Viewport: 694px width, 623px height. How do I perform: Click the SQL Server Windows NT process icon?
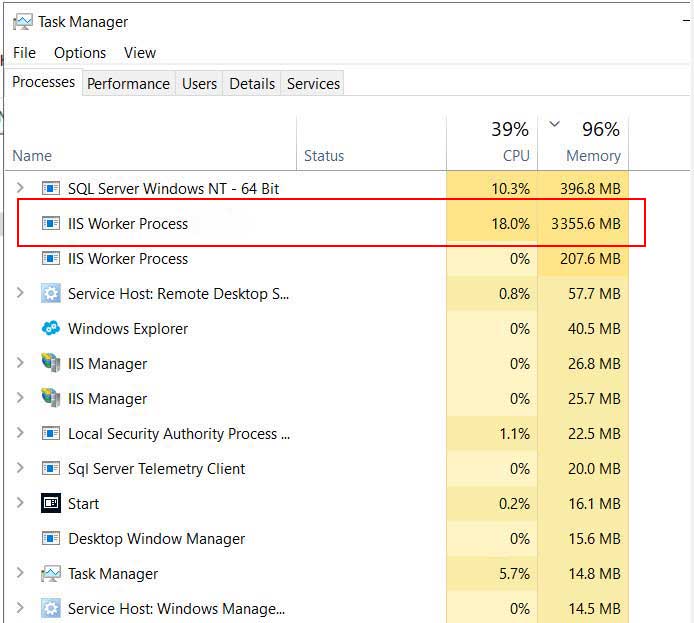(x=51, y=188)
